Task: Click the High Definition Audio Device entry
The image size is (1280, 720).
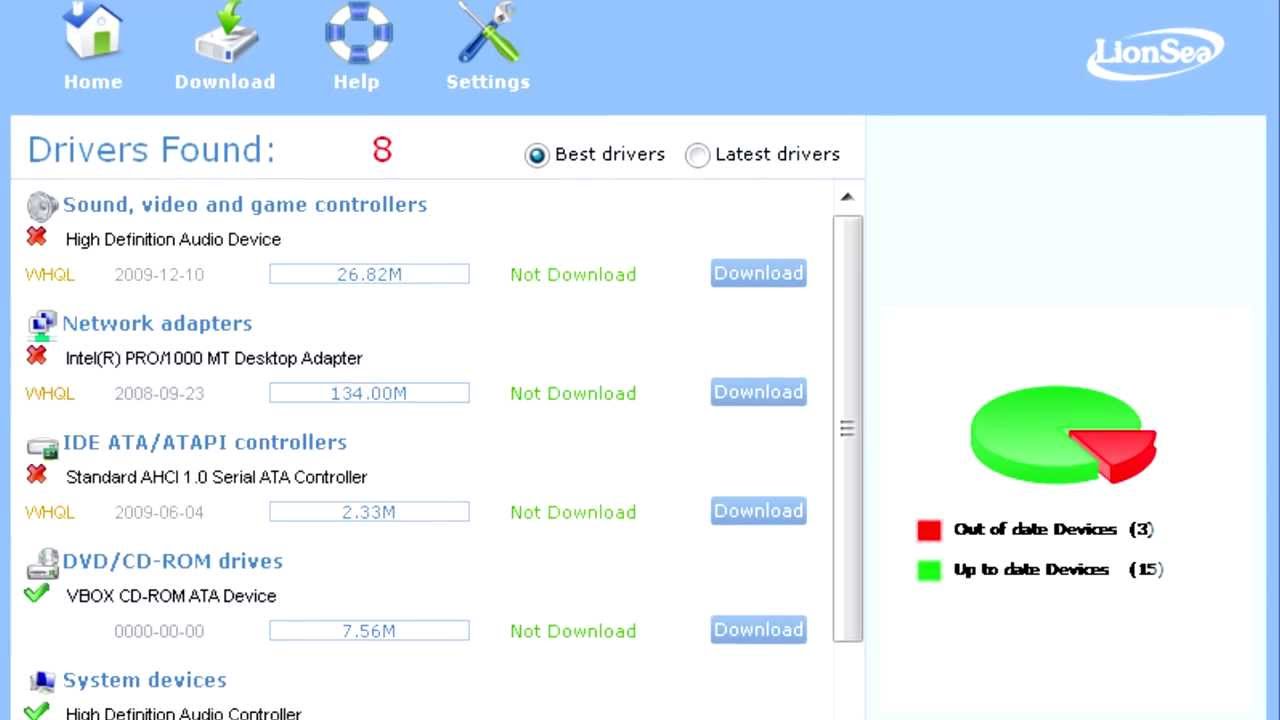Action: click(173, 239)
